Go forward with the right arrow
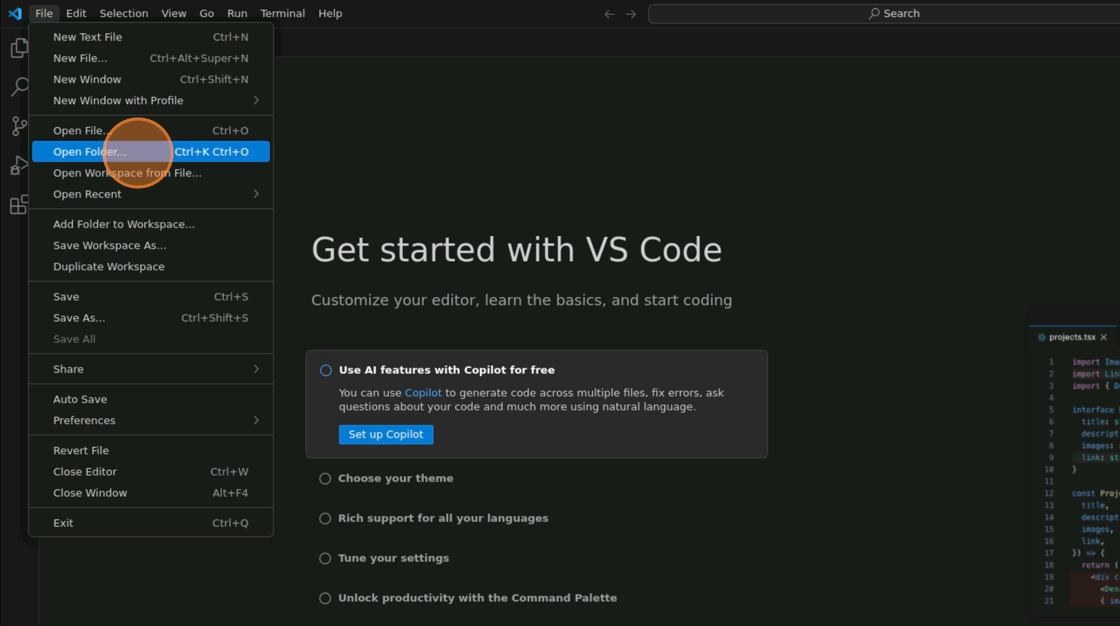This screenshot has width=1120, height=626. point(631,14)
